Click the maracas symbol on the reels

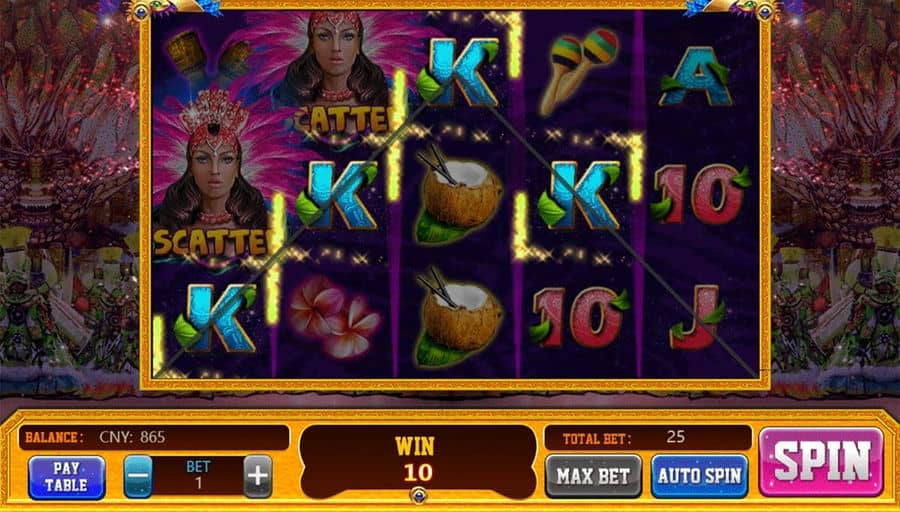point(578,72)
